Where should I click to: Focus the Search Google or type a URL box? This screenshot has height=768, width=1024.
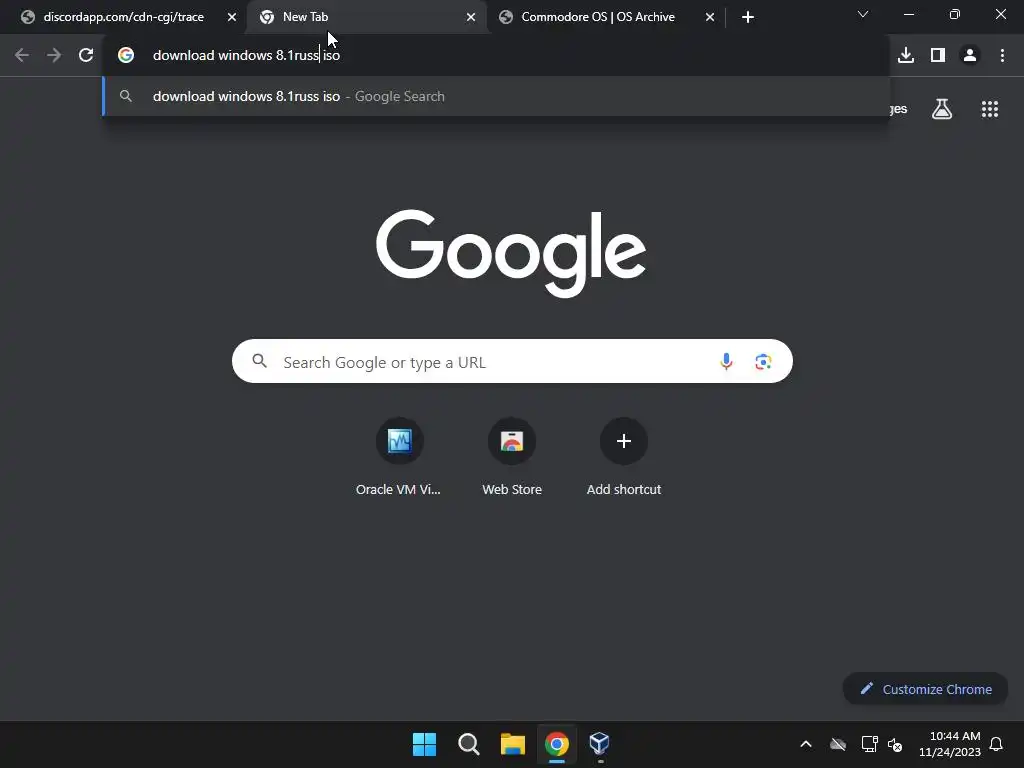click(512, 361)
